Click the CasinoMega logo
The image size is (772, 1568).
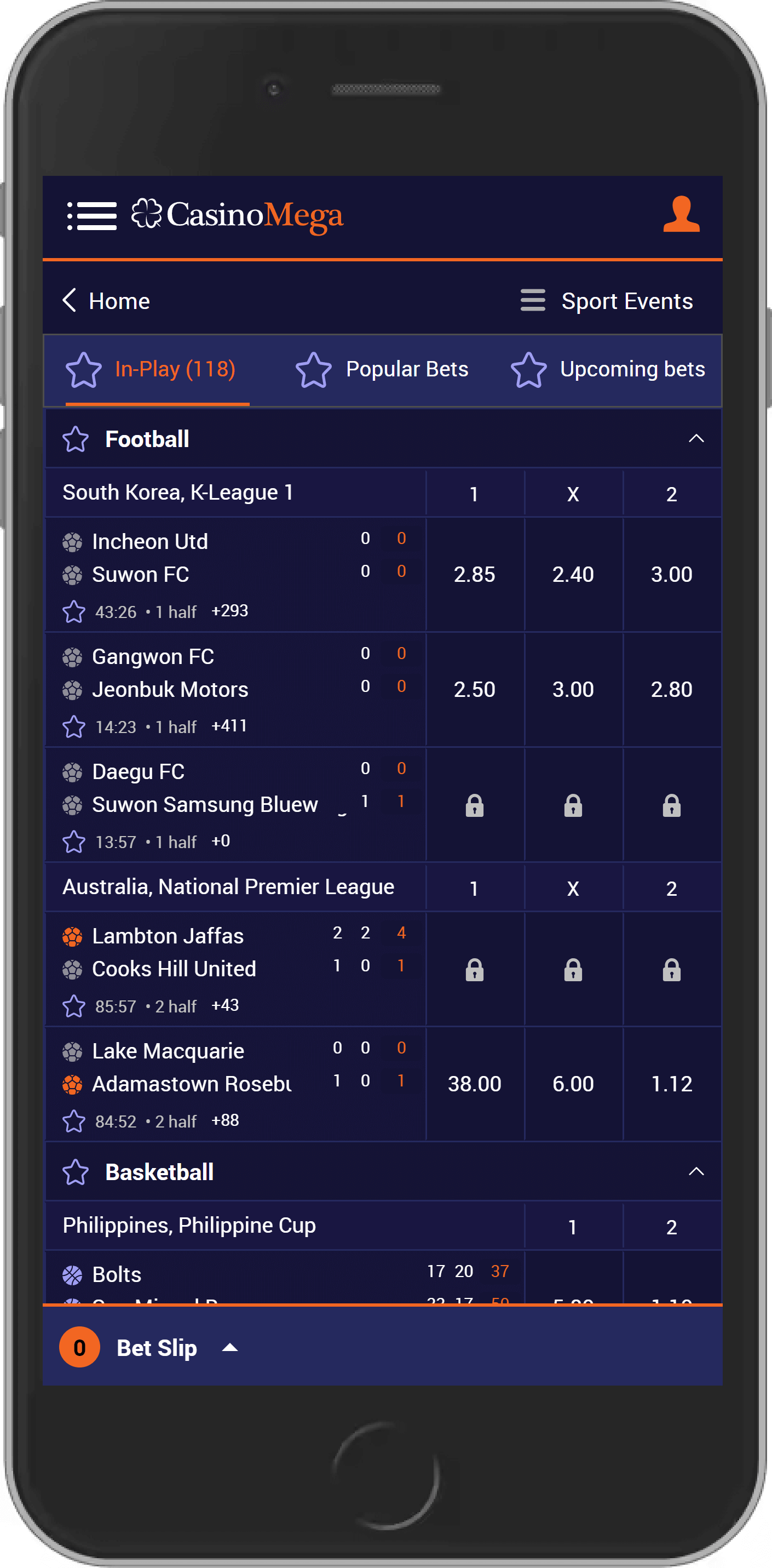(x=237, y=215)
